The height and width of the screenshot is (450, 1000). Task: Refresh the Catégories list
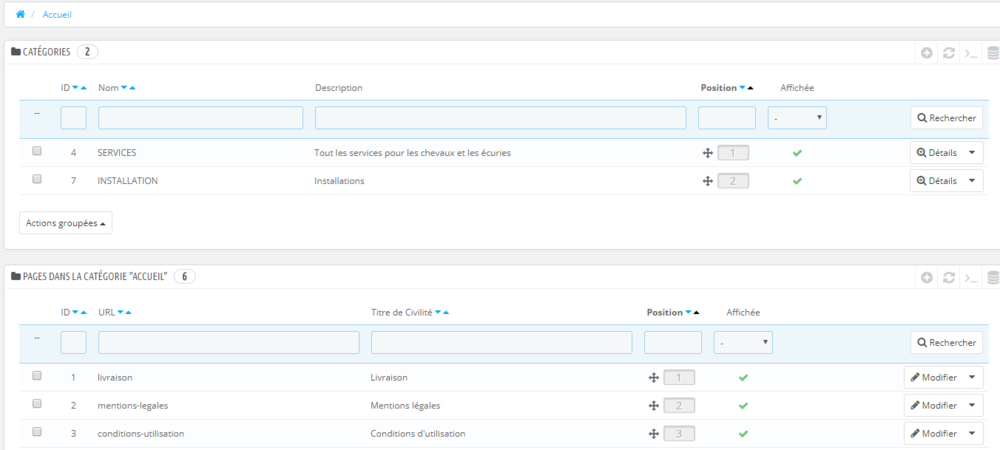click(949, 53)
